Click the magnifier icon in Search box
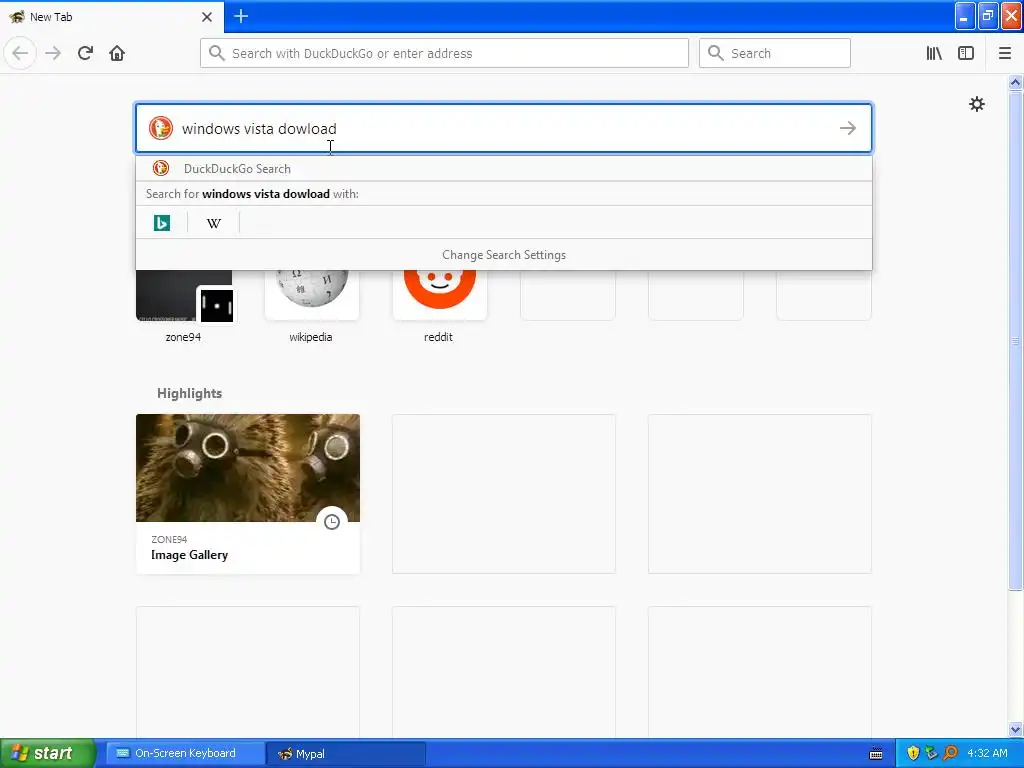The height and width of the screenshot is (768, 1024). pos(716,53)
